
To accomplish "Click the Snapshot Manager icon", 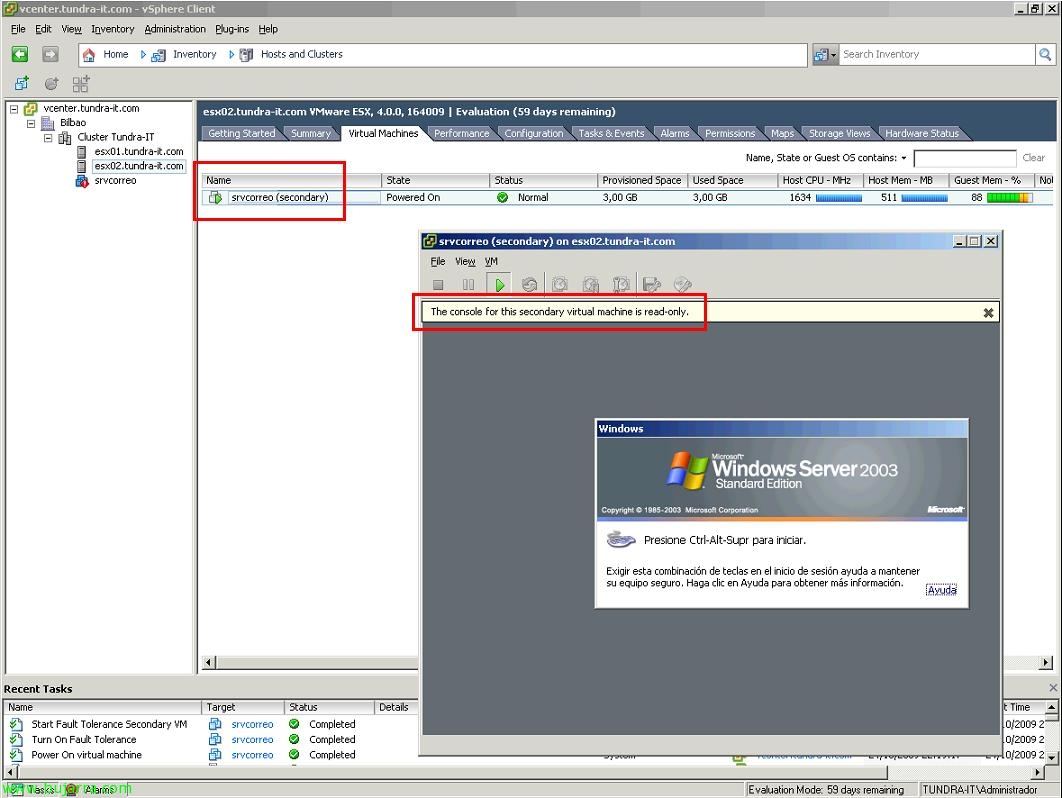I will pos(621,285).
